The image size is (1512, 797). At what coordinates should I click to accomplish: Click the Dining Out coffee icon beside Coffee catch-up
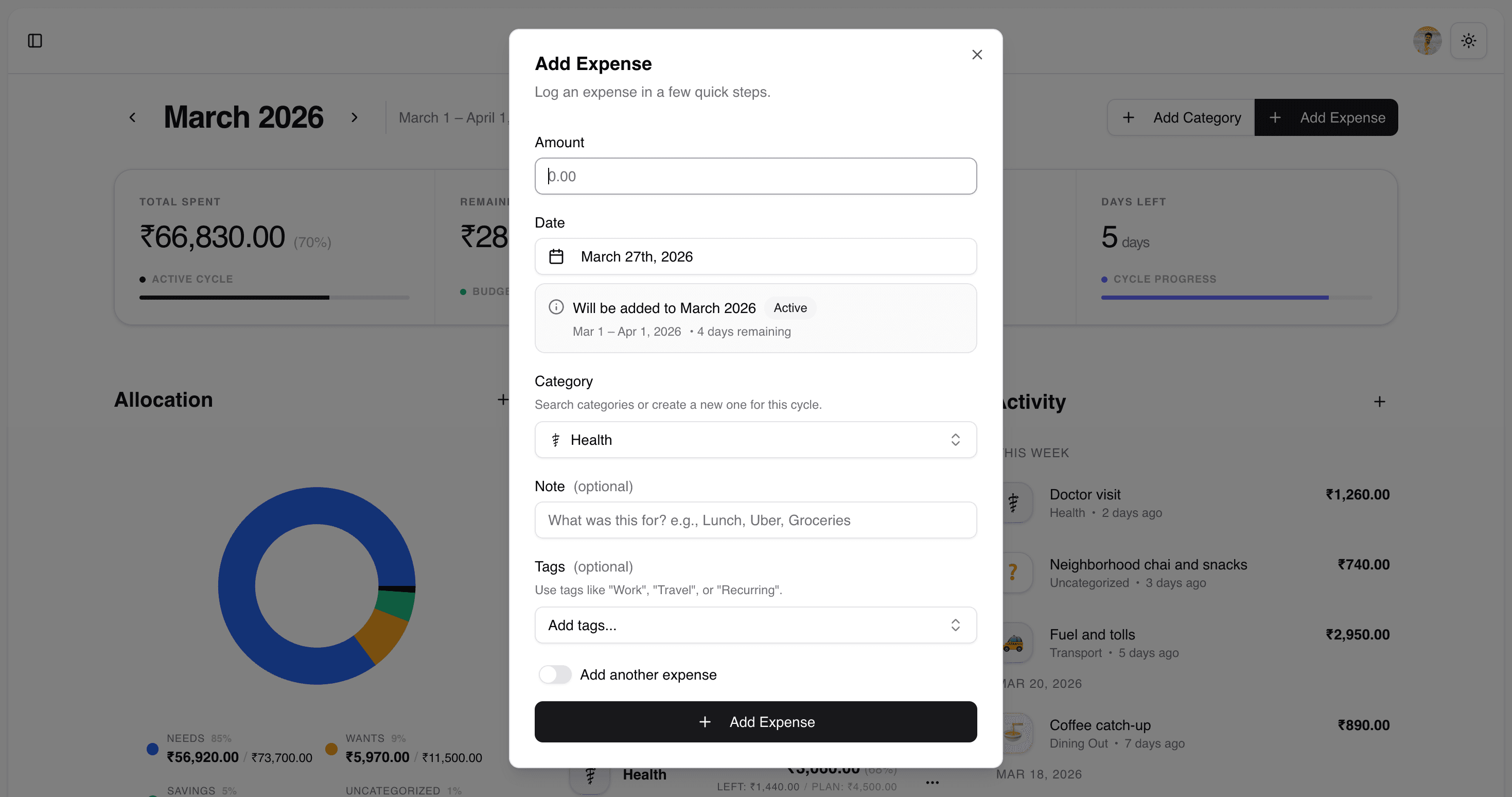[1014, 733]
